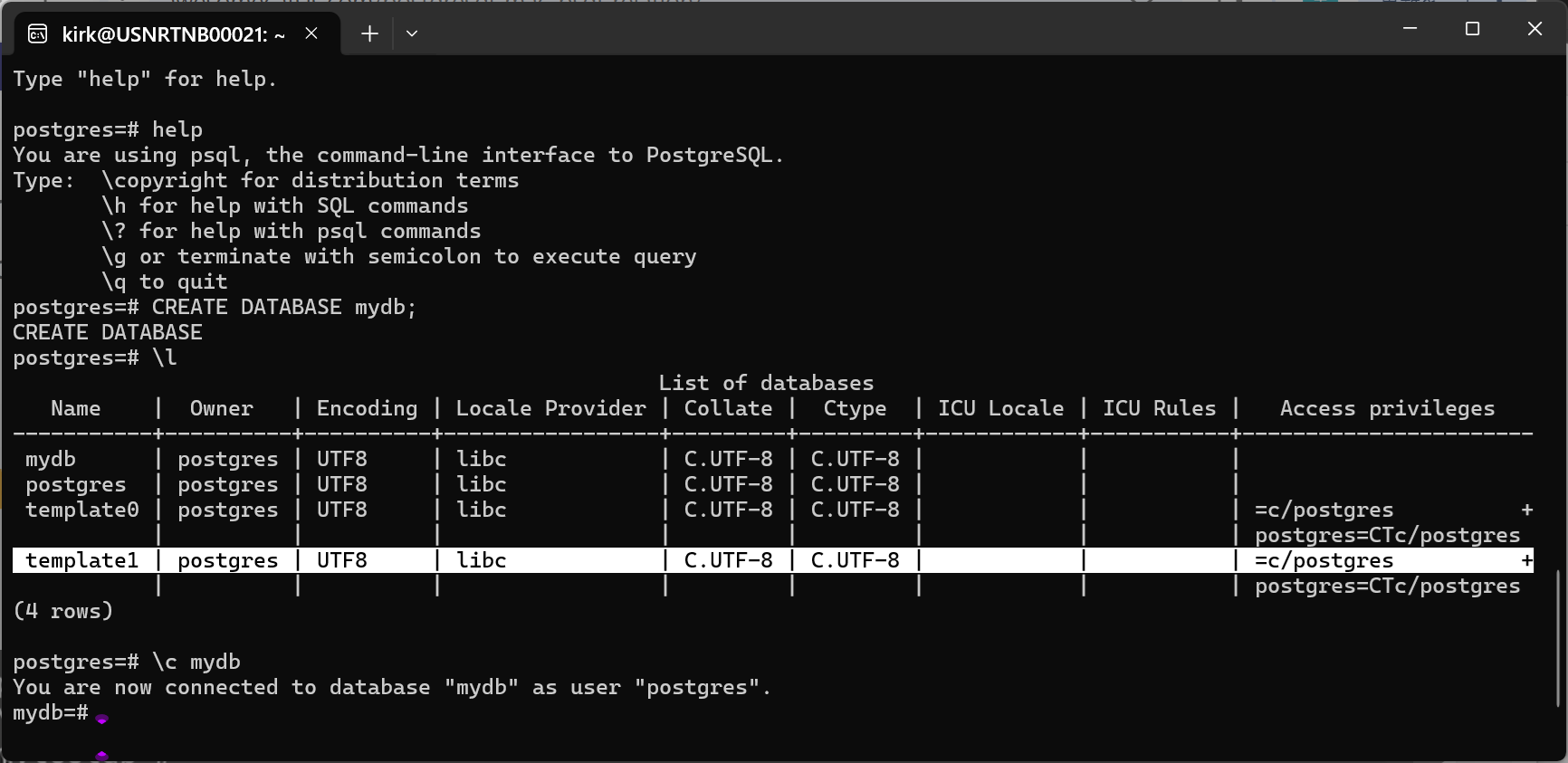
Task: Click the "Encoding" column header text
Action: 367,408
